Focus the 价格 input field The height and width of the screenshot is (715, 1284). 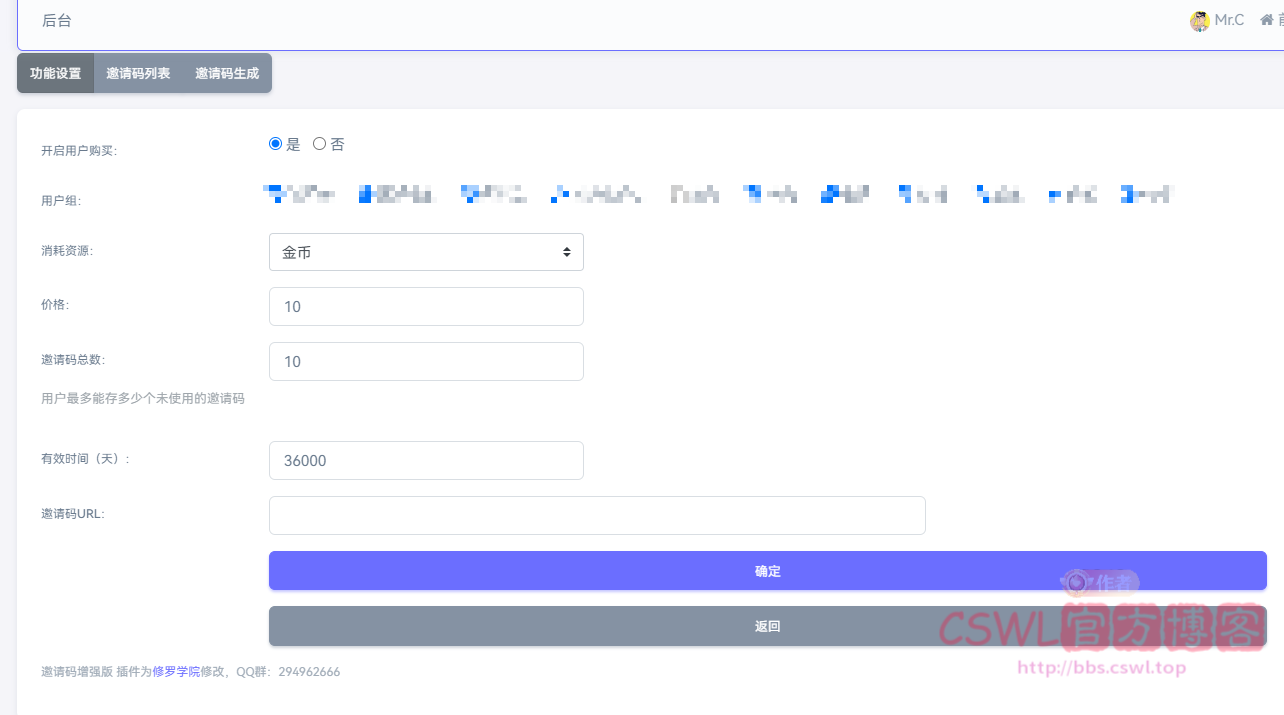click(426, 306)
